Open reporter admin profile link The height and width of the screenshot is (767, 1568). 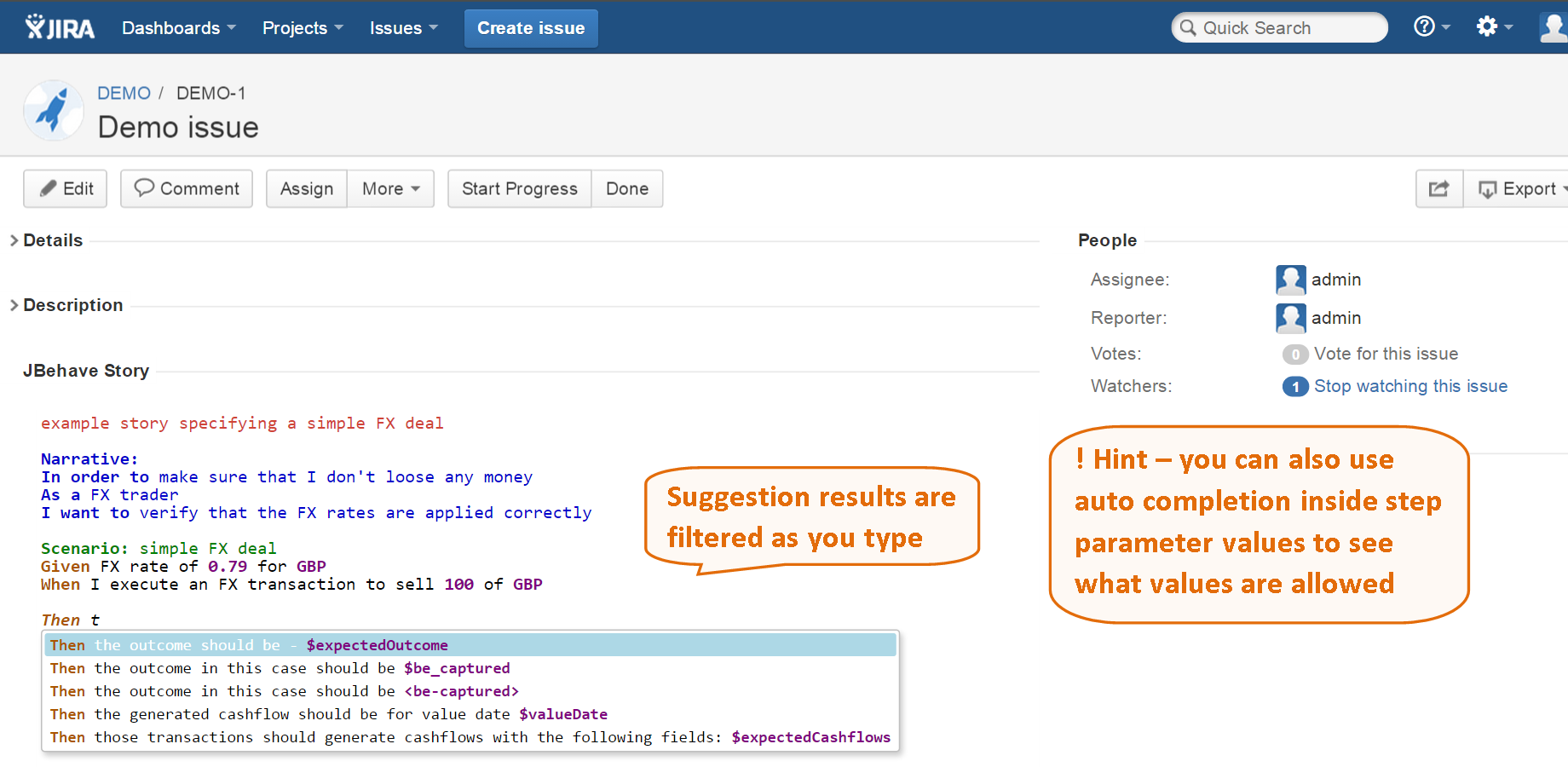pos(1336,318)
